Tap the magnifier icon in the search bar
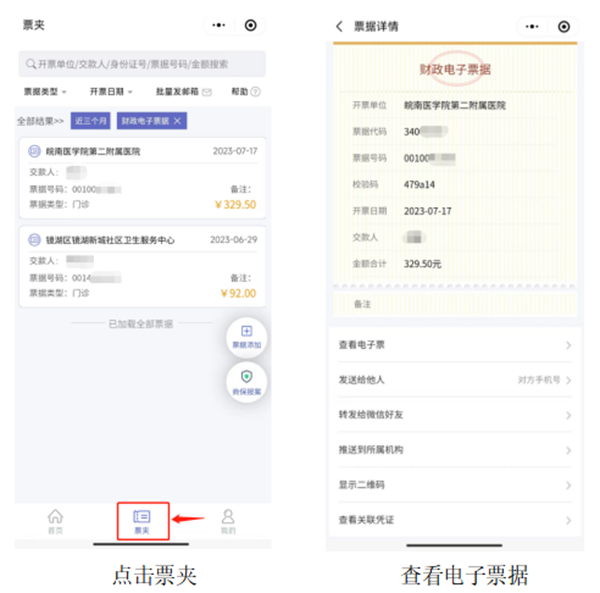This screenshot has height=593, width=600. (x=31, y=64)
